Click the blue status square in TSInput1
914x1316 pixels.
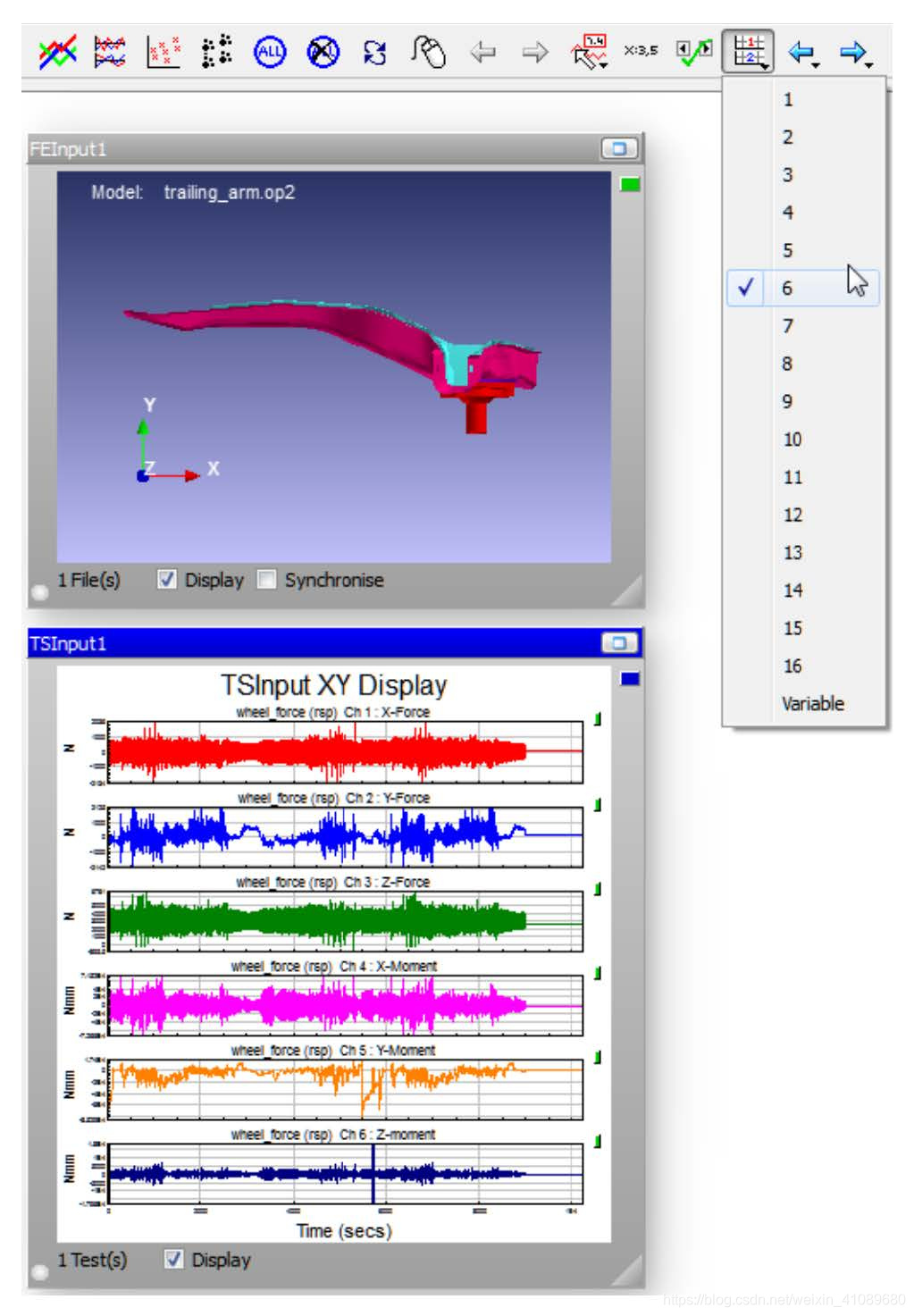pyautogui.click(x=630, y=679)
